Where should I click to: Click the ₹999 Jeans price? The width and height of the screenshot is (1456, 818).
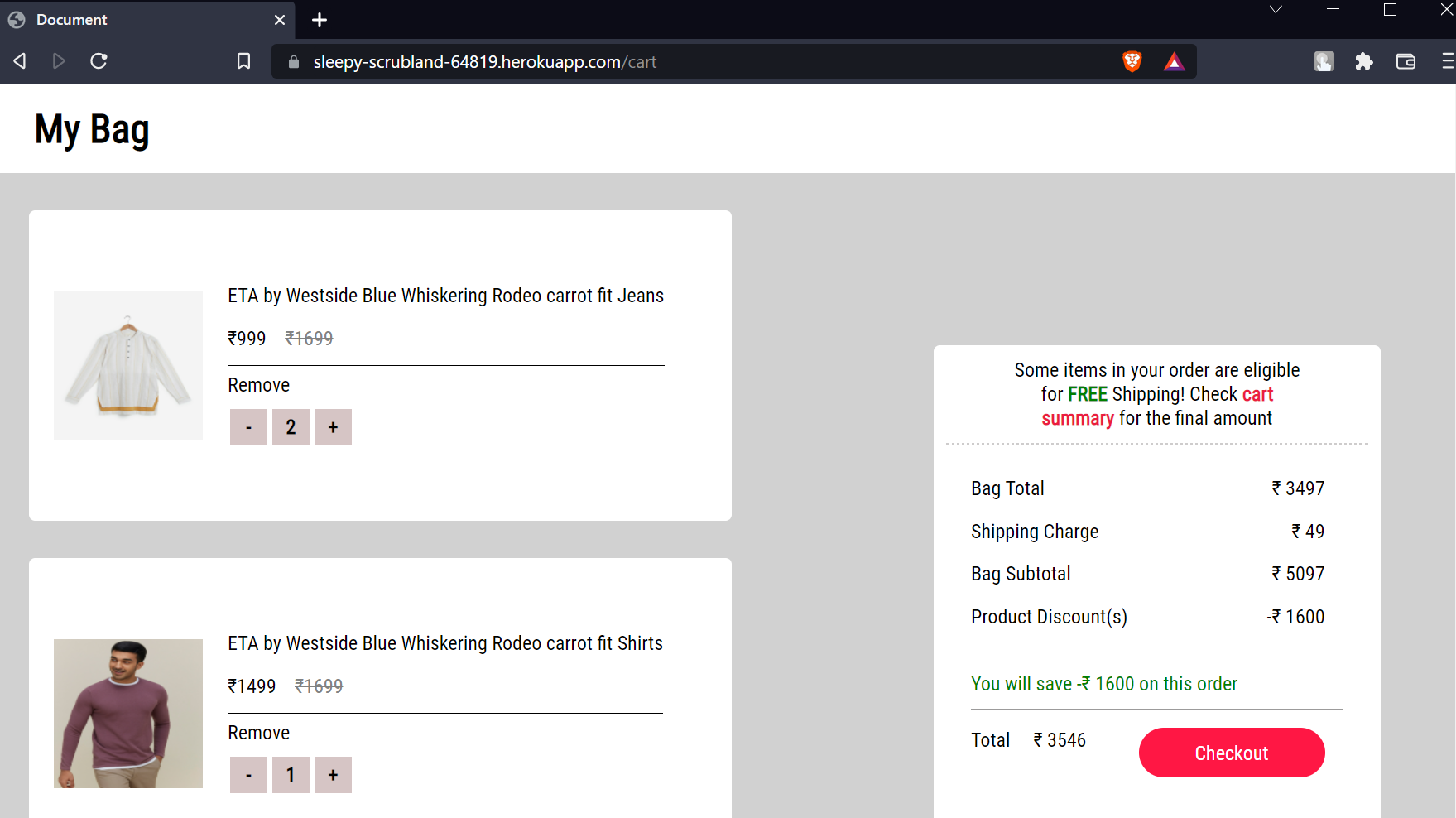click(x=247, y=339)
